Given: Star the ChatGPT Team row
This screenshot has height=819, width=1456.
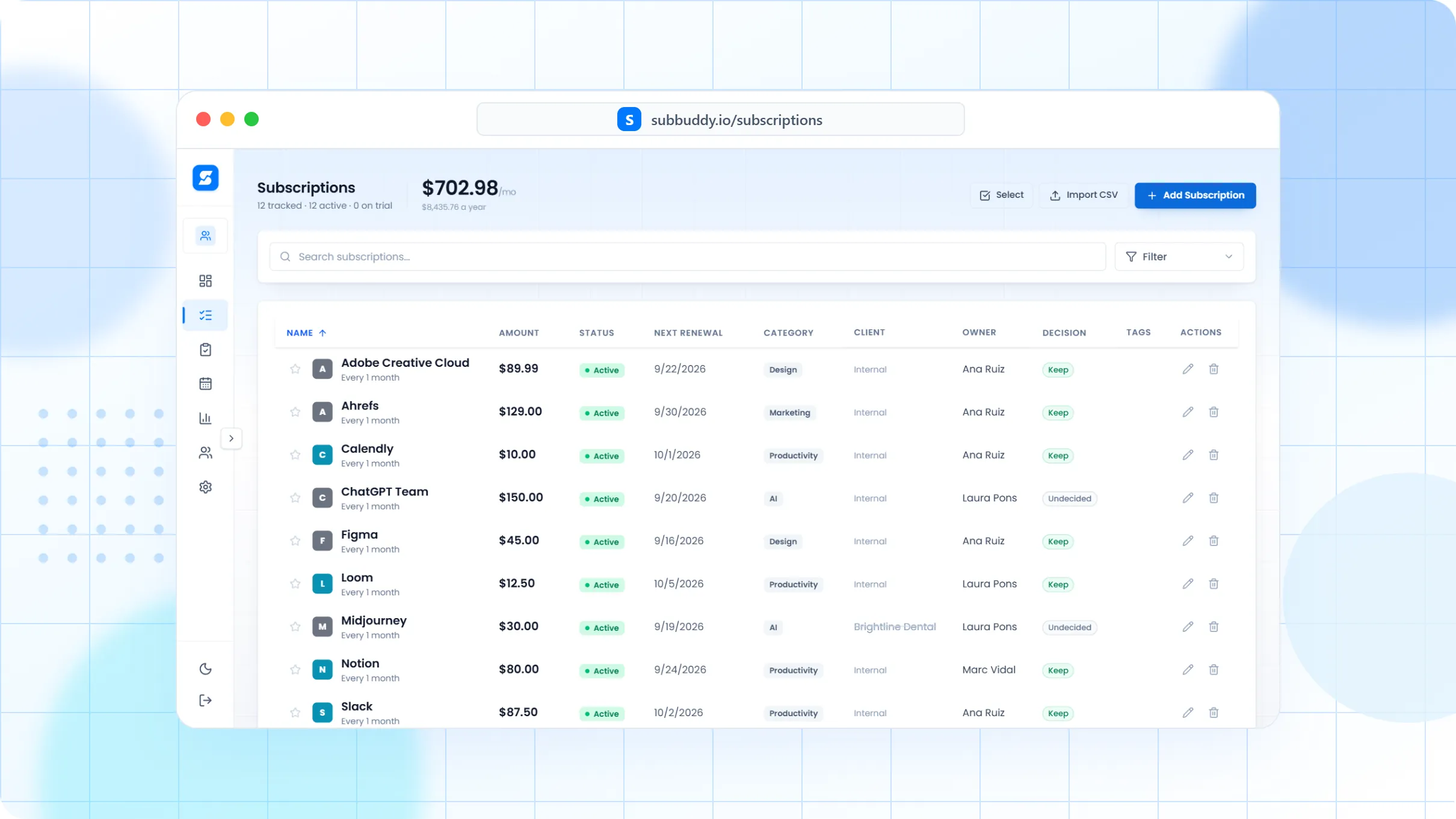Looking at the screenshot, I should (295, 498).
